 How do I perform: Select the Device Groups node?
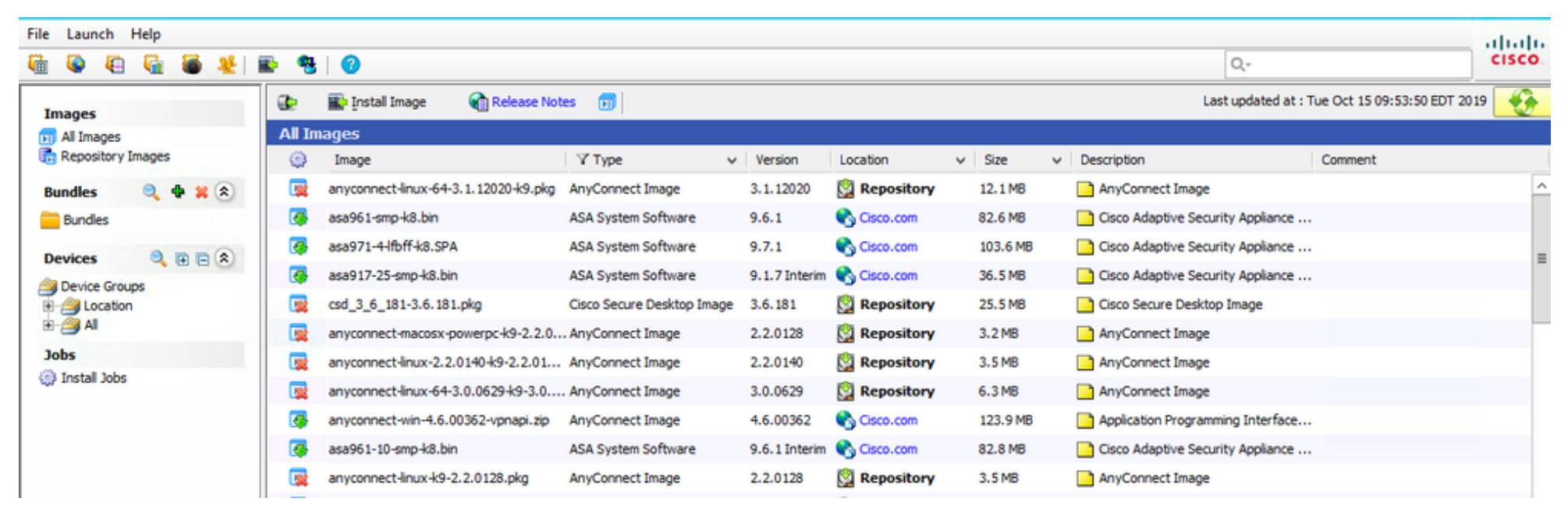tap(102, 286)
